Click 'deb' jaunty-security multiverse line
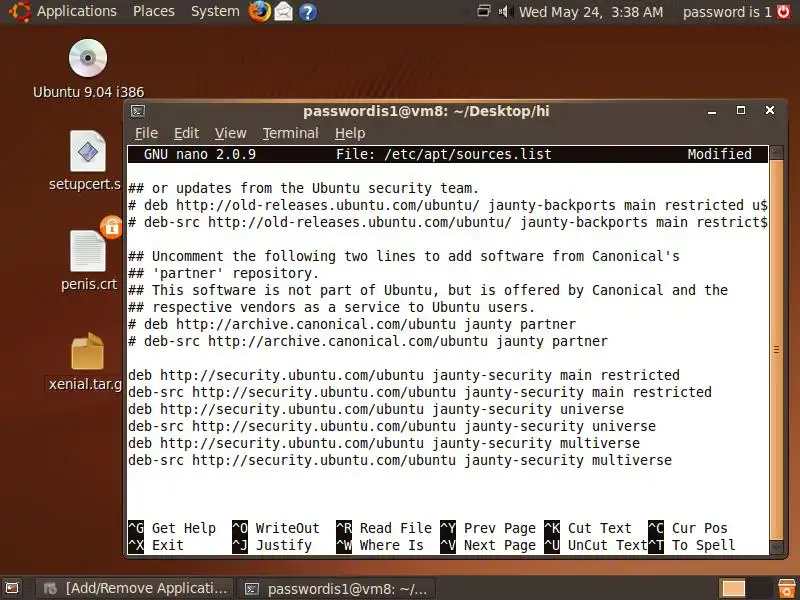Image resolution: width=800 pixels, height=600 pixels. point(384,443)
